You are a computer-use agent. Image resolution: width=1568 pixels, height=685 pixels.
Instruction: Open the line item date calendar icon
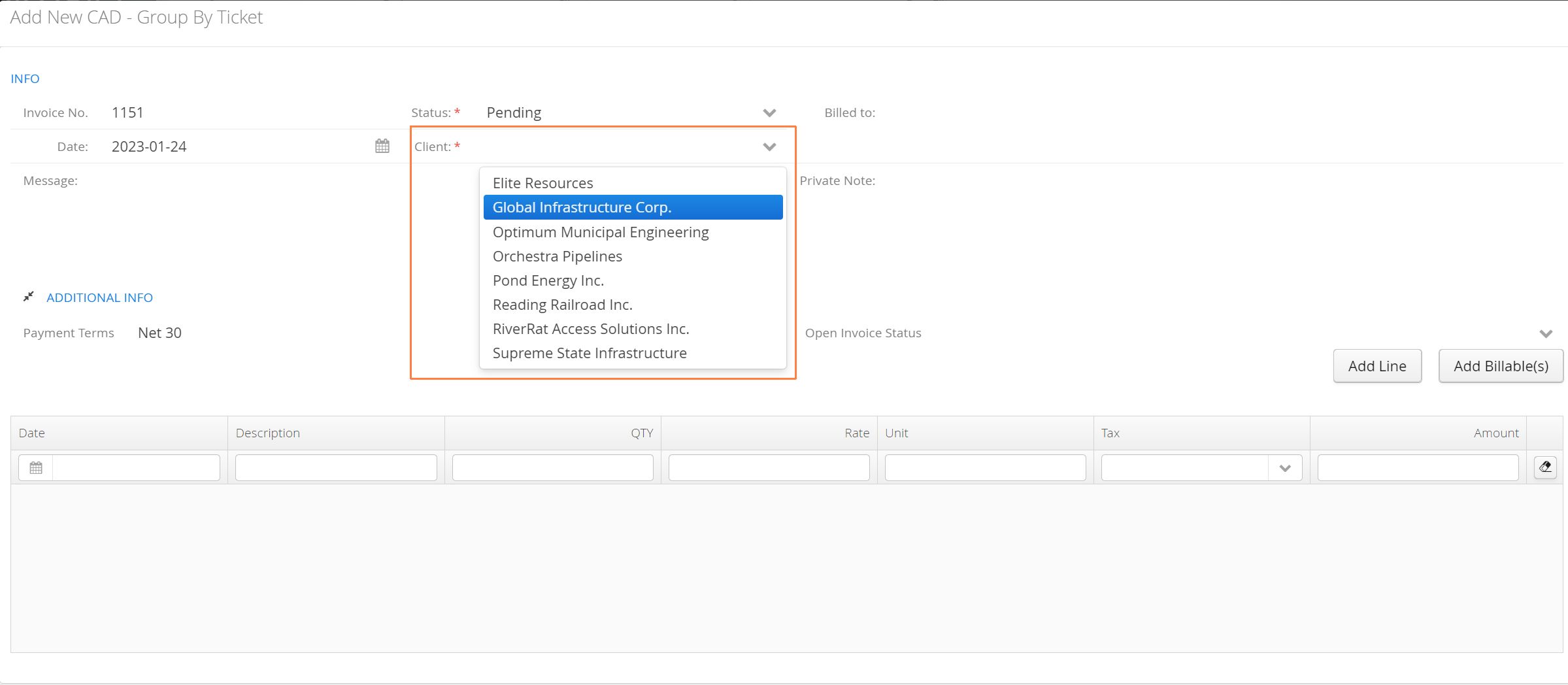click(x=36, y=467)
